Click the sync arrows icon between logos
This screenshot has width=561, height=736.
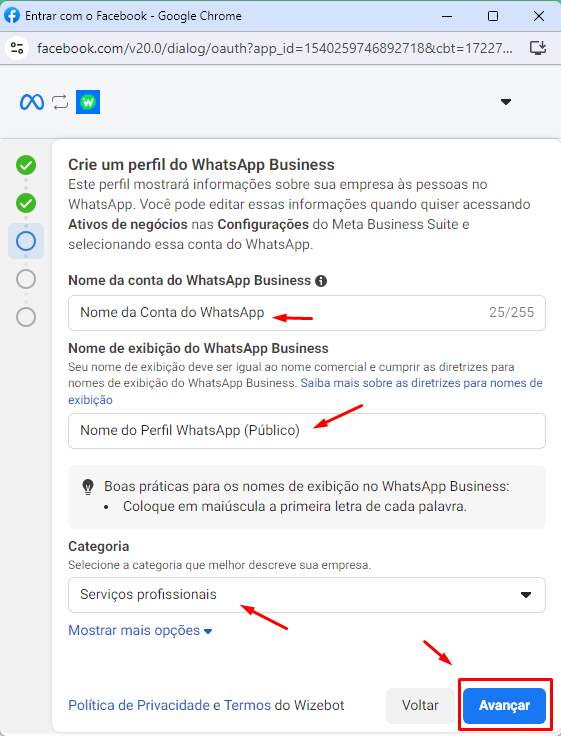60,102
